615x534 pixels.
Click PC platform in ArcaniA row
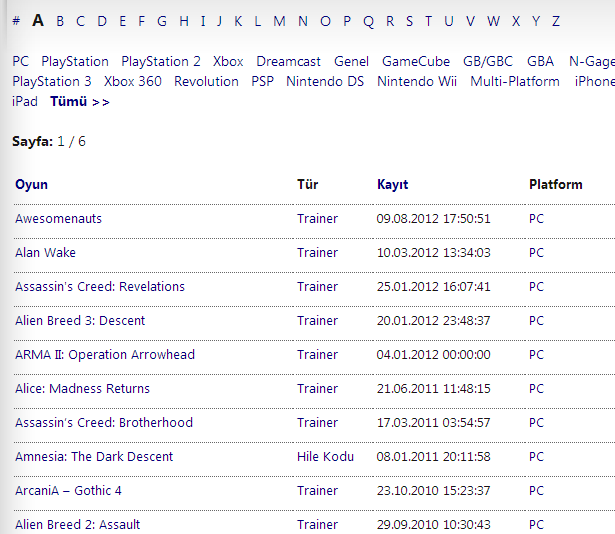[x=536, y=490]
